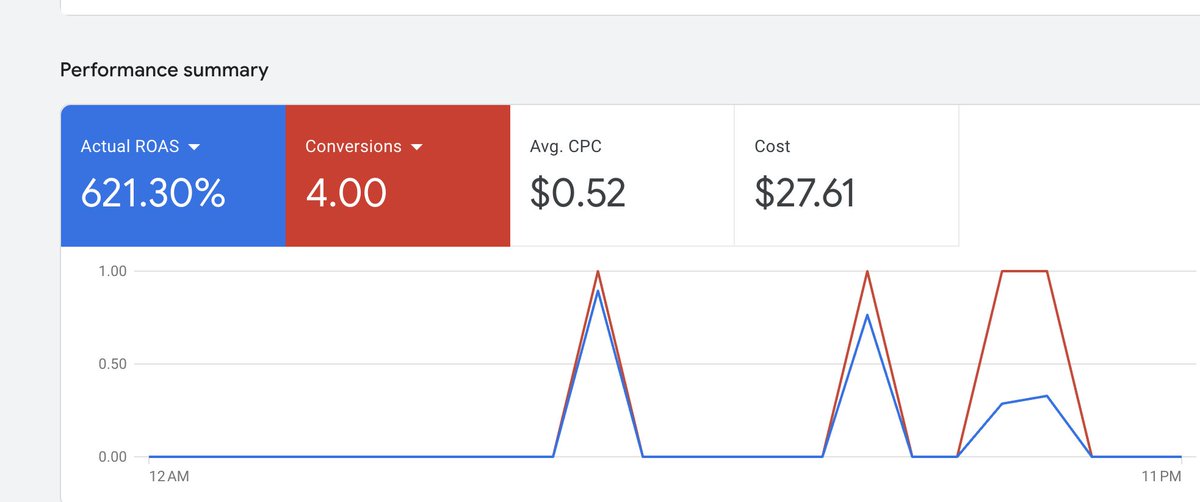Click the first red conversions peak on the chart
1200x502 pixels.
point(598,272)
